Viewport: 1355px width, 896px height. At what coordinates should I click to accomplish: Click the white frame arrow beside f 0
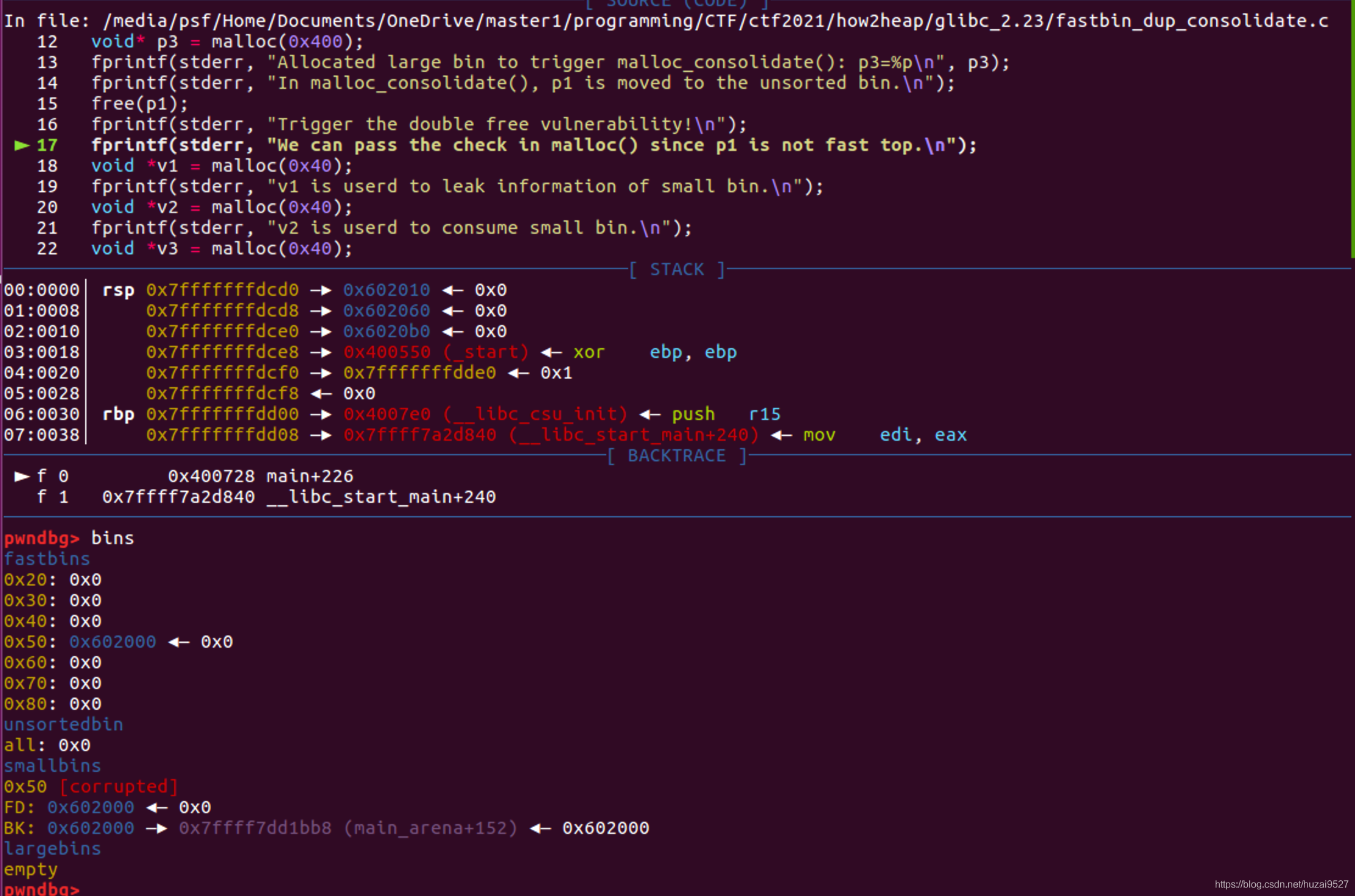click(x=22, y=476)
